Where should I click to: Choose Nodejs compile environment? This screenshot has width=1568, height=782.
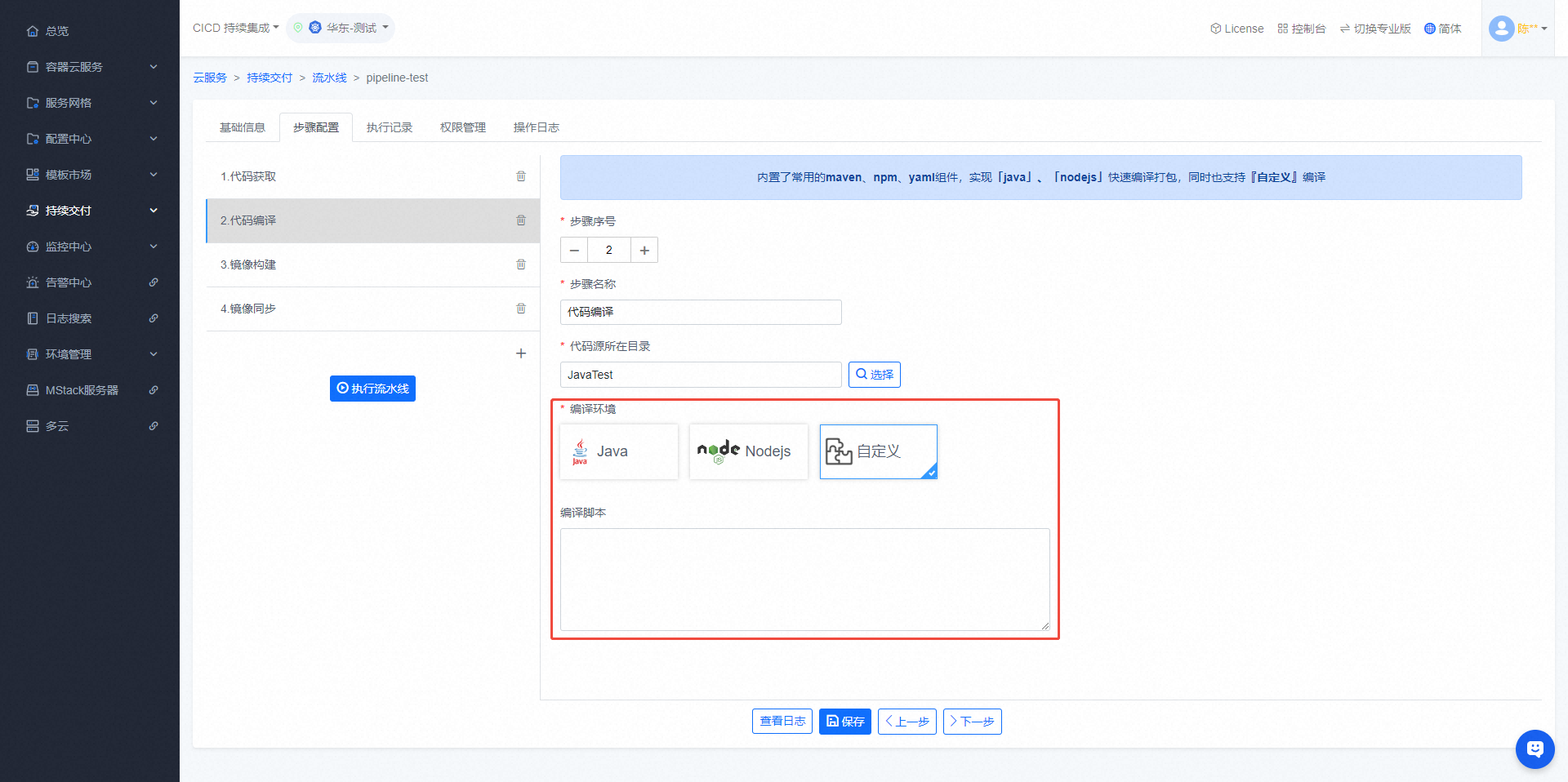748,451
